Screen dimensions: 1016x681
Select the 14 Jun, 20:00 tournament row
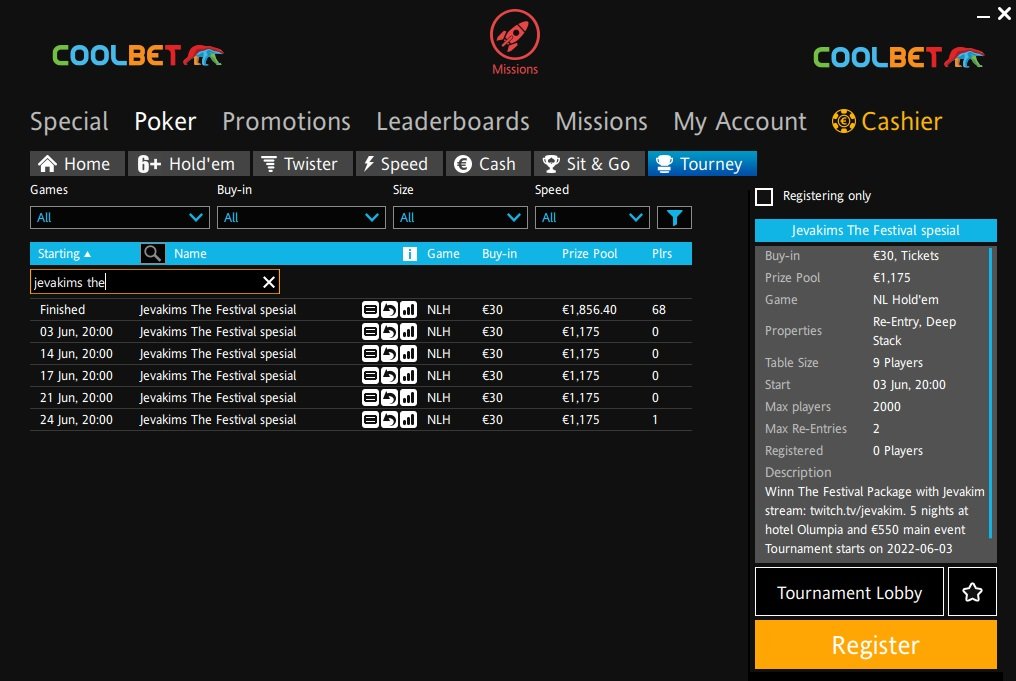click(361, 354)
